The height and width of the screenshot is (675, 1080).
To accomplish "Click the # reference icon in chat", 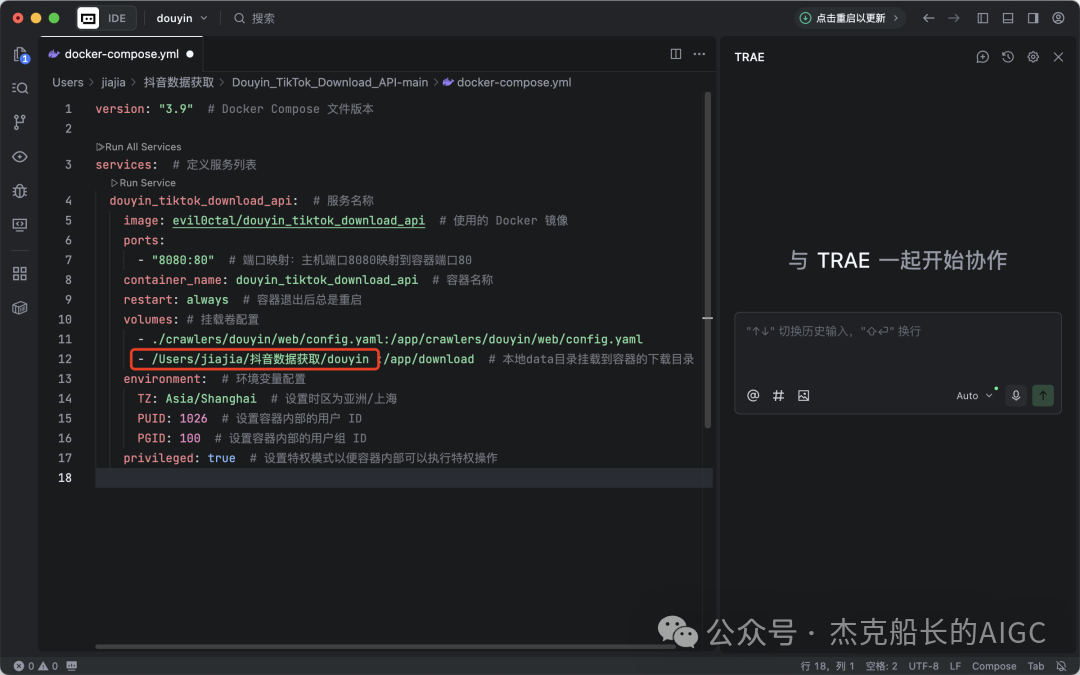I will [778, 395].
